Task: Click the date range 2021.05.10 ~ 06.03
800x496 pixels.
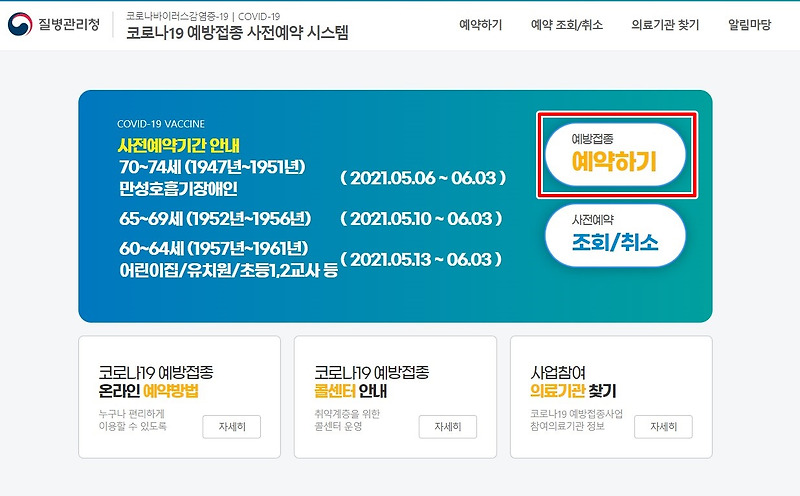Action: click(x=421, y=218)
